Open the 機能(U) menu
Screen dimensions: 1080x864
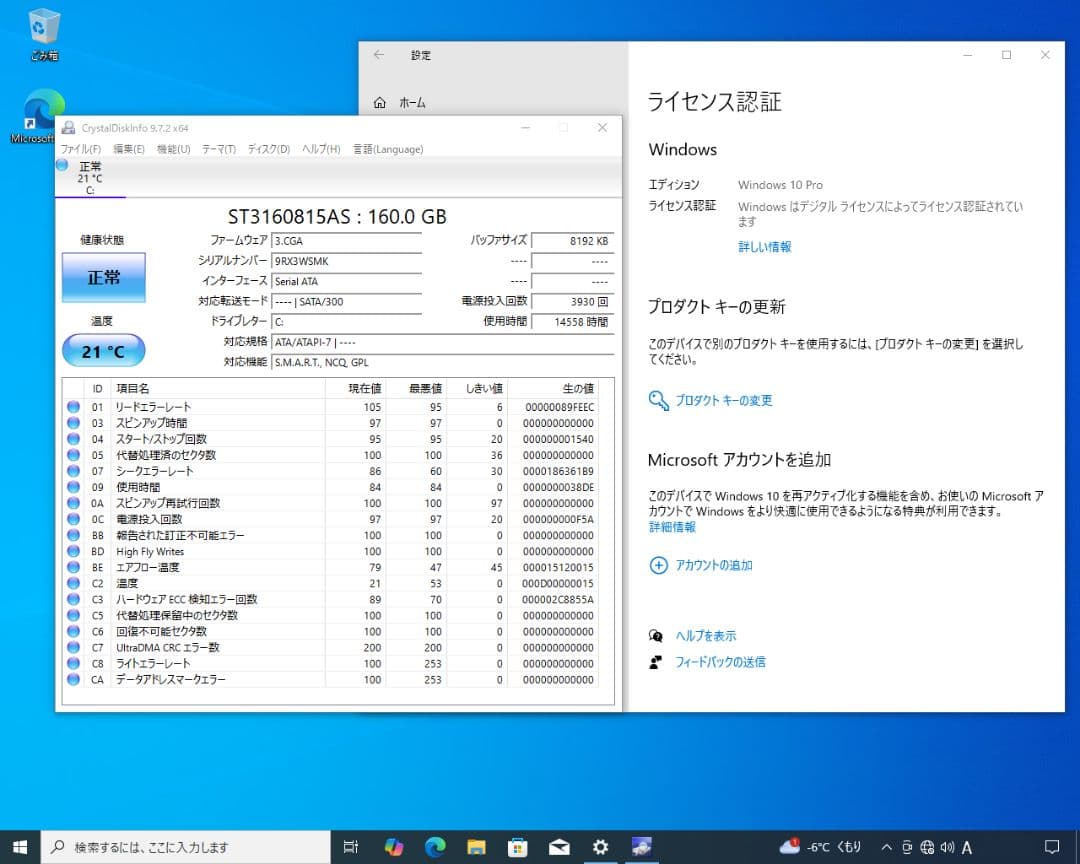pyautogui.click(x=173, y=149)
